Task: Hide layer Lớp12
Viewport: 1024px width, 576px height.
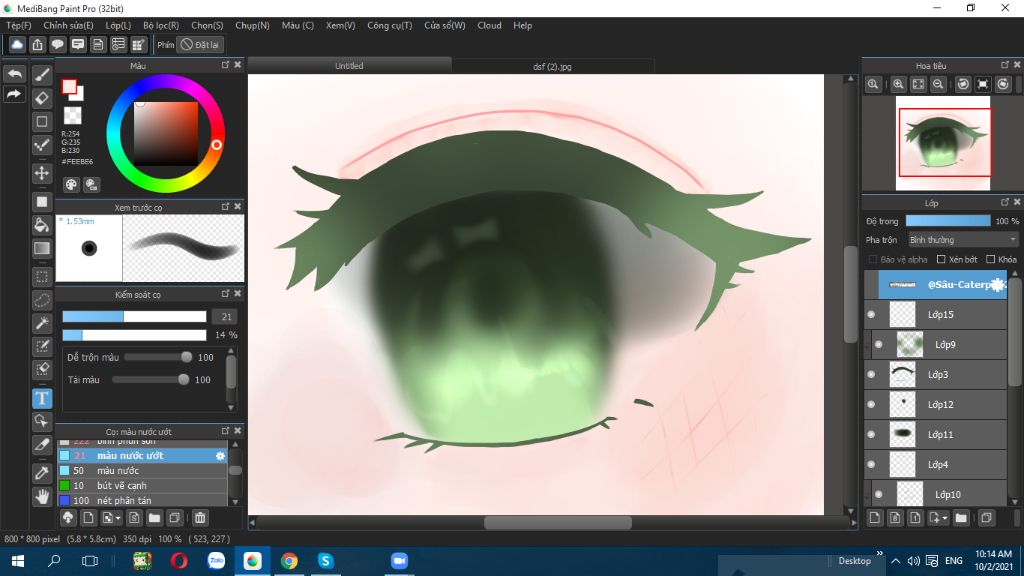Action: pyautogui.click(x=871, y=404)
